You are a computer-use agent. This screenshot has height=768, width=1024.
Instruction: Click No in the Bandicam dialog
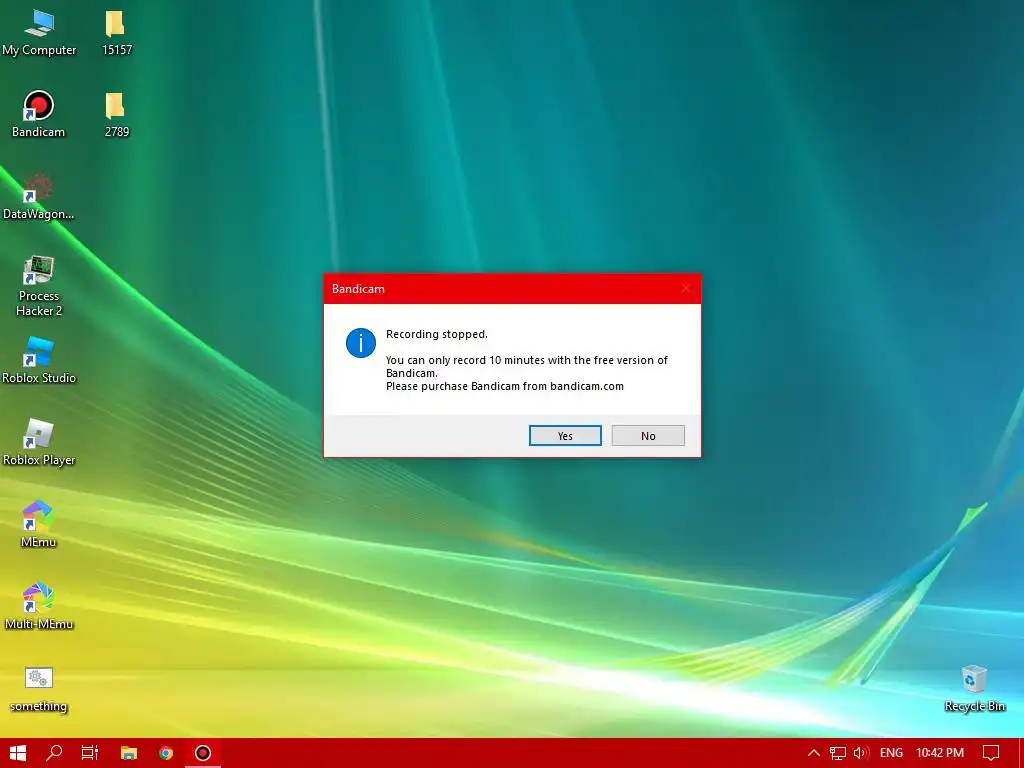tap(648, 436)
